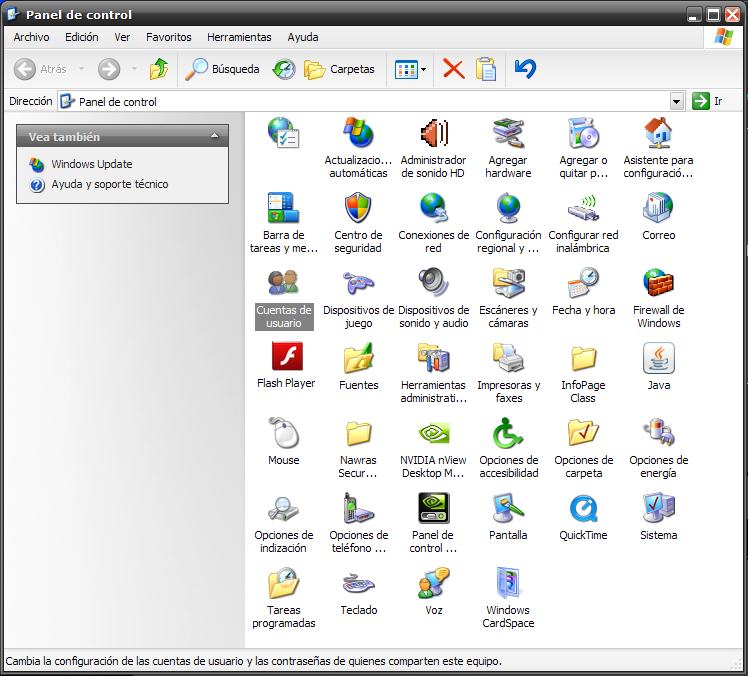Open Administrador de sonido HD

pos(433,133)
